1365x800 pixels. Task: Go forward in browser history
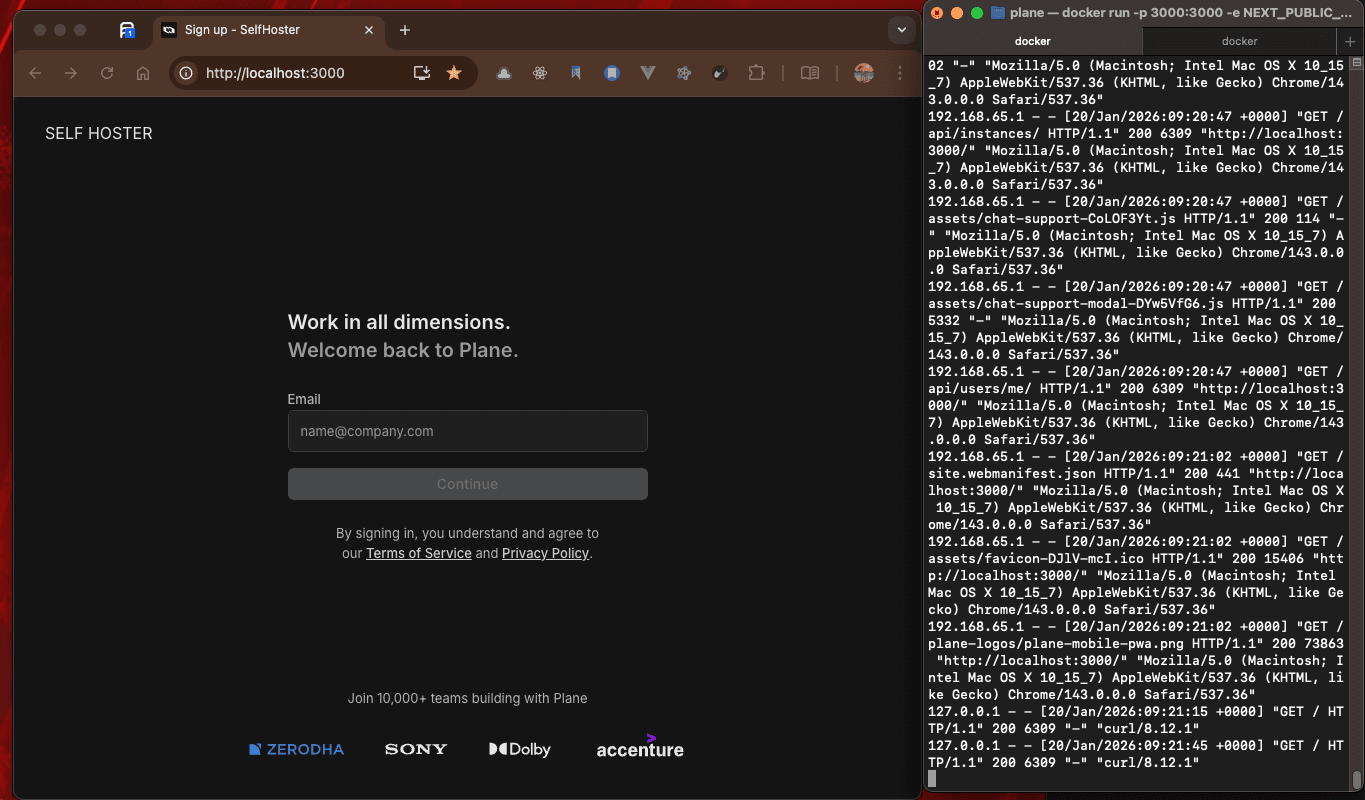point(71,73)
